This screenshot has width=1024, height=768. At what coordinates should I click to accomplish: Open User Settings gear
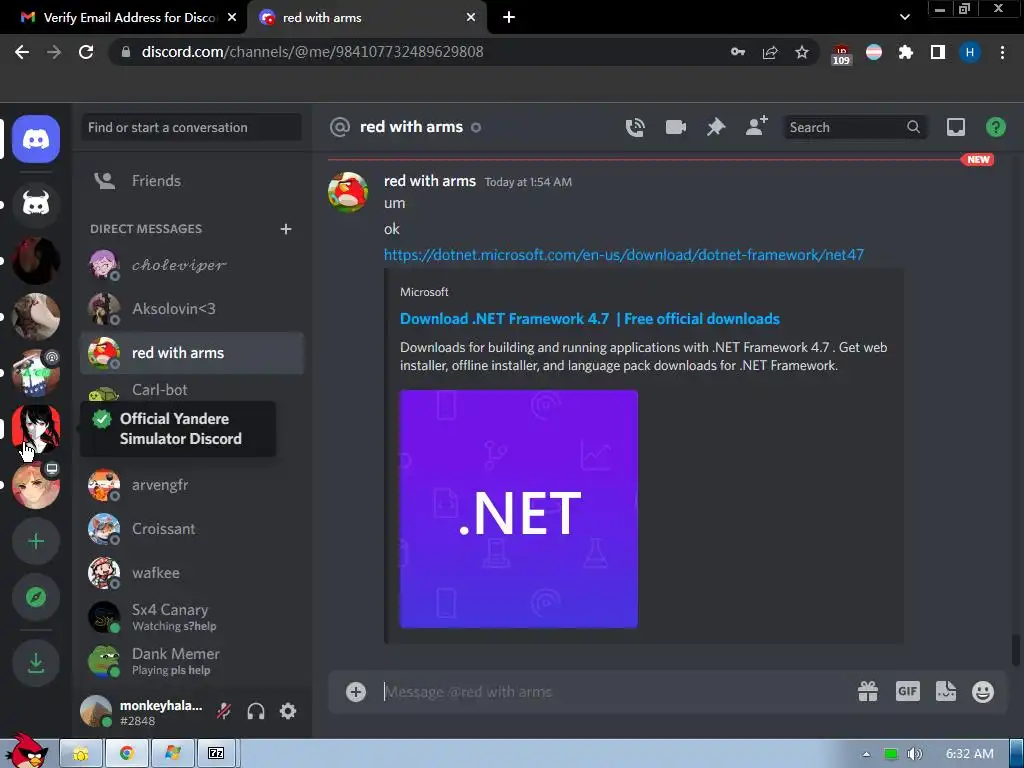coord(288,711)
